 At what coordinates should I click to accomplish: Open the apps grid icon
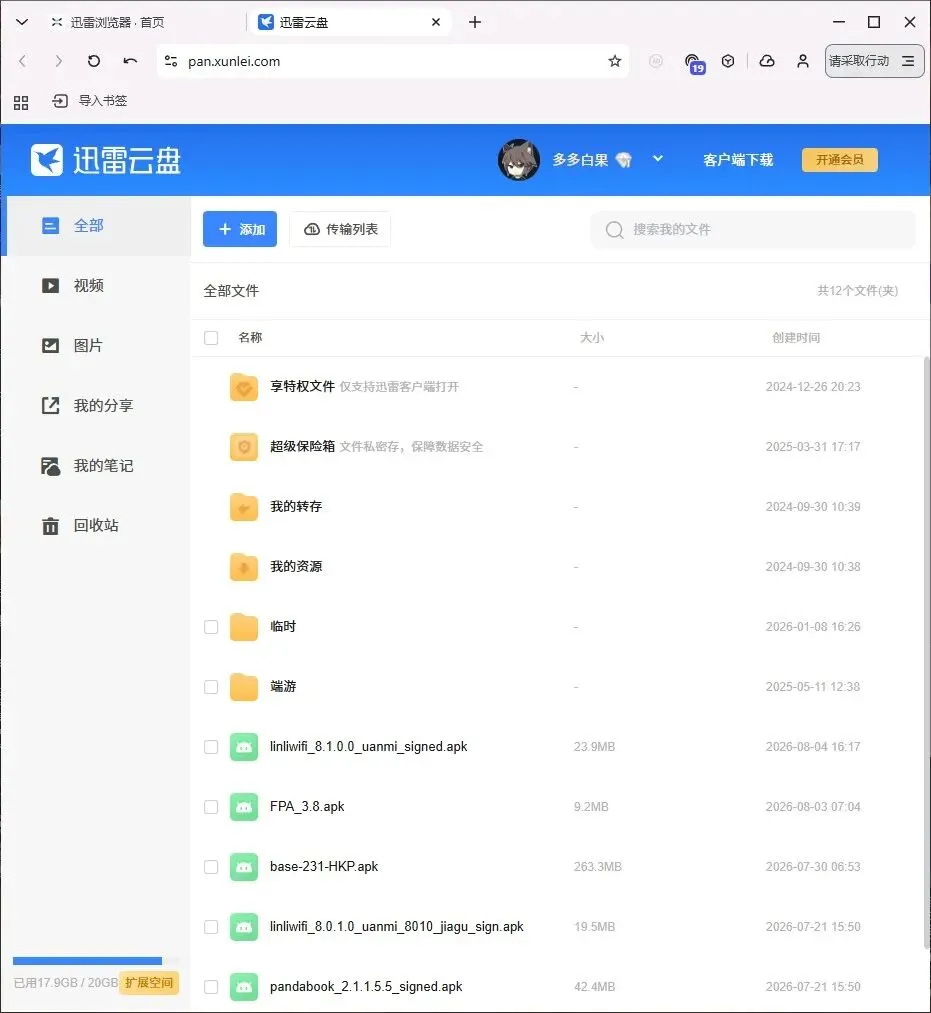click(21, 101)
